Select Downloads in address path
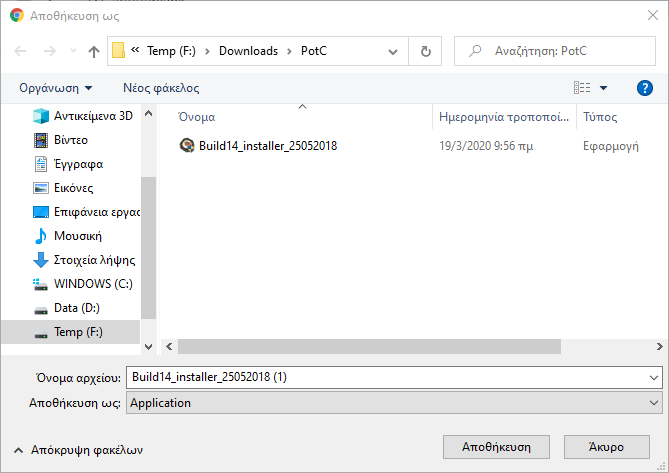This screenshot has width=669, height=473. 248,51
